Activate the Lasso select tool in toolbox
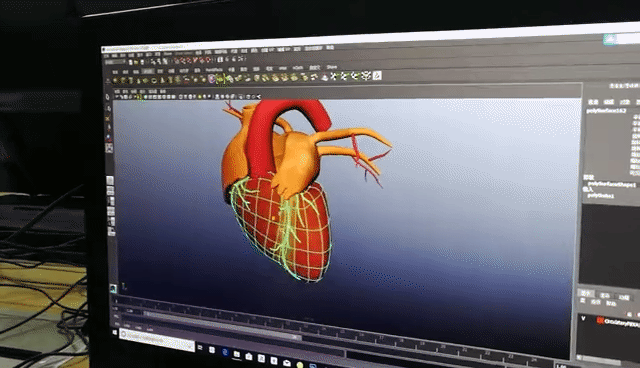The image size is (640, 368). [x=109, y=108]
